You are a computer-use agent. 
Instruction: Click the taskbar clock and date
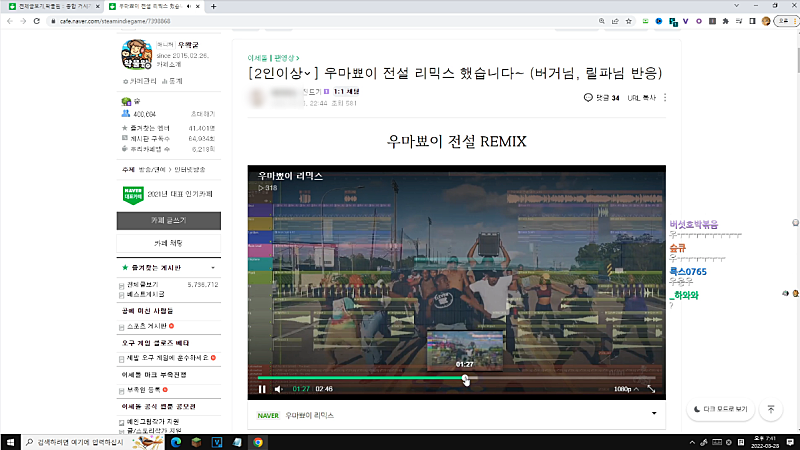765,442
